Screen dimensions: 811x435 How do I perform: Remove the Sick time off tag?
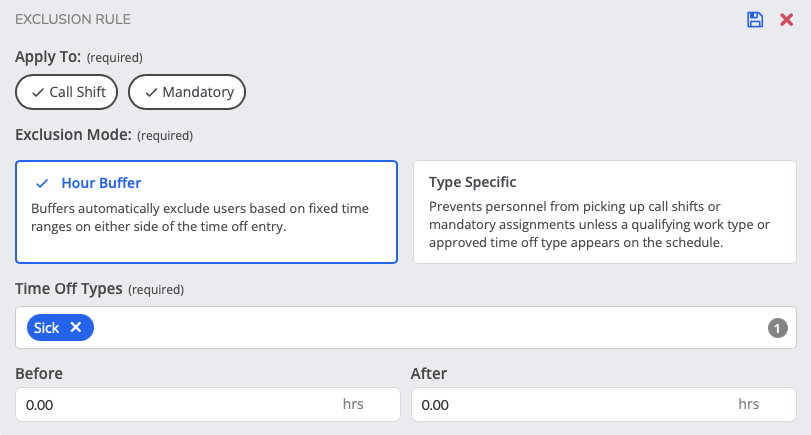[76, 327]
